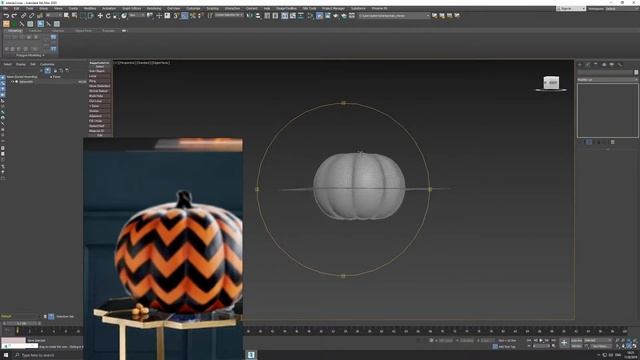This screenshot has height=360, width=640.
Task: Activate the Select and Link tool
Action: tap(23, 16)
